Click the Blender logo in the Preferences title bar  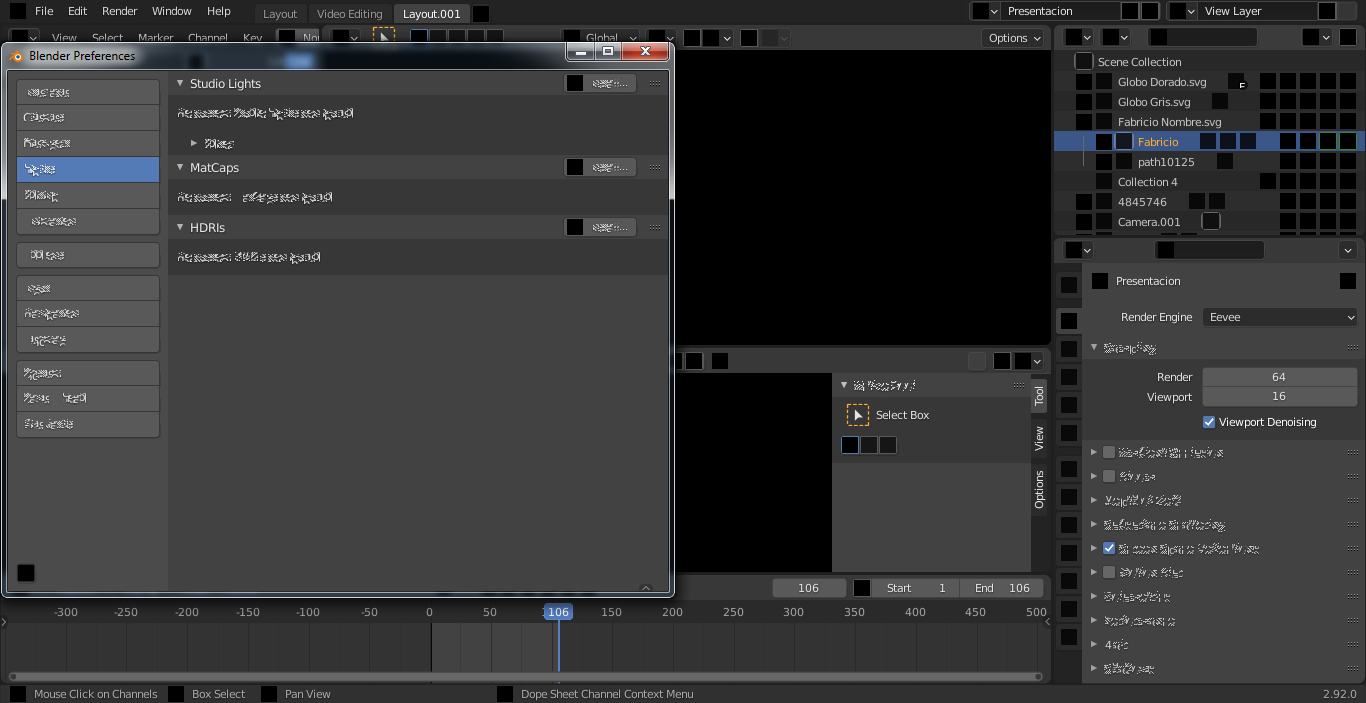[16, 56]
